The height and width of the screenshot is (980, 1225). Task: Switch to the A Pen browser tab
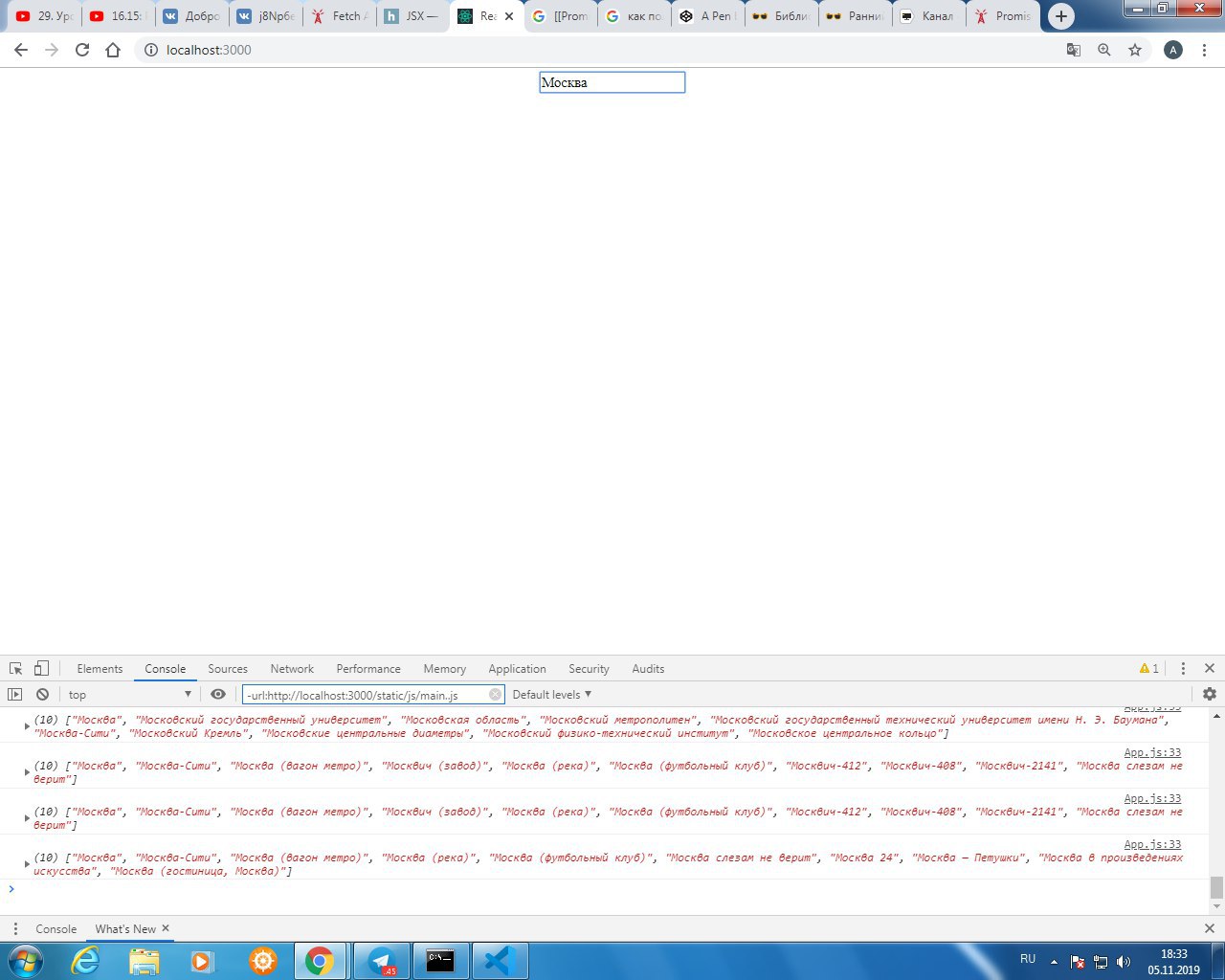[708, 16]
